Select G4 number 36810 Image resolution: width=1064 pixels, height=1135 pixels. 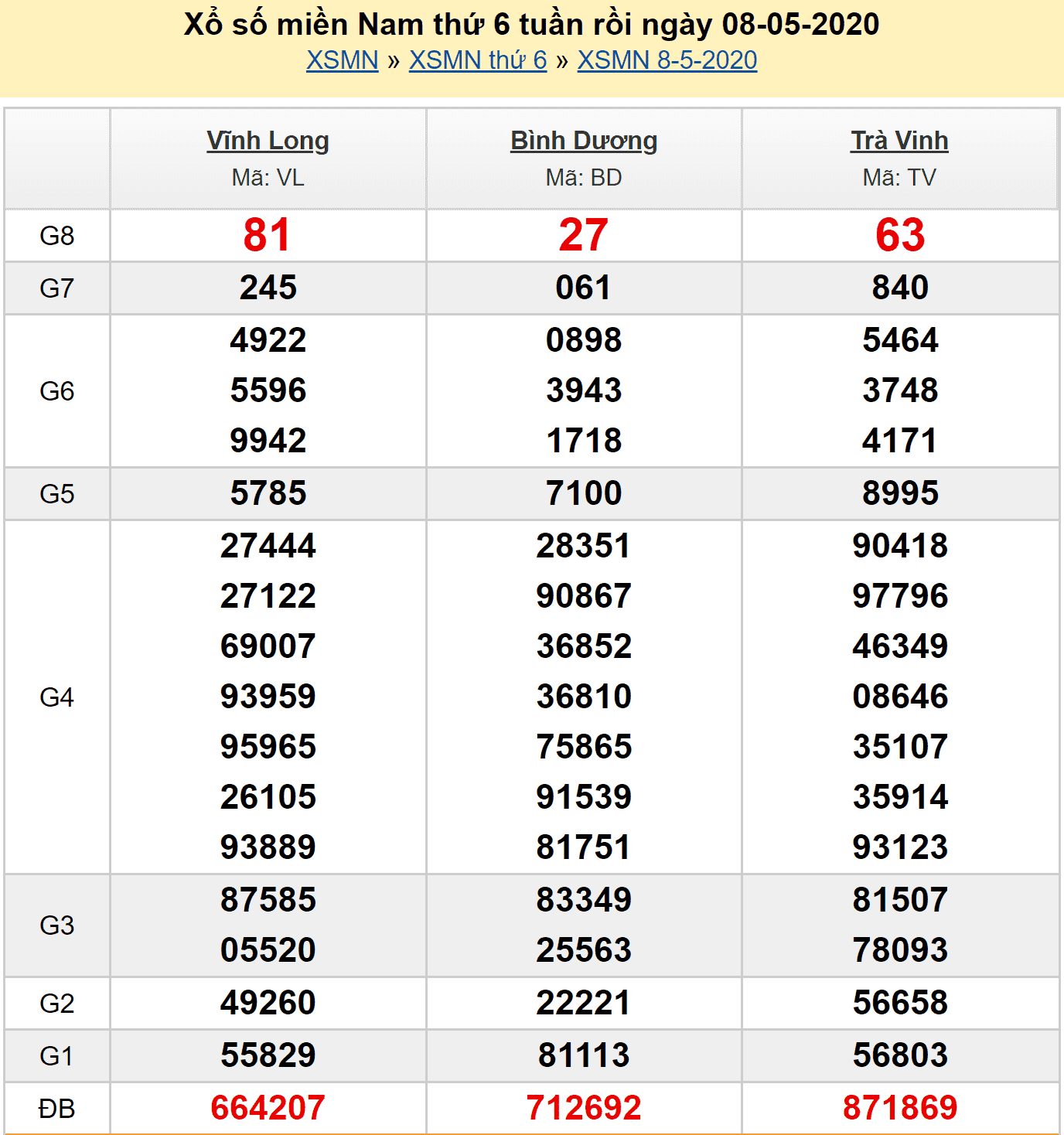pyautogui.click(x=584, y=697)
